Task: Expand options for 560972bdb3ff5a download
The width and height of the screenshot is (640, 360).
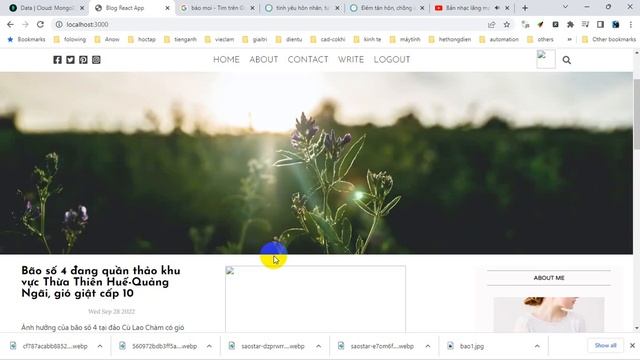Action: (x=209, y=346)
